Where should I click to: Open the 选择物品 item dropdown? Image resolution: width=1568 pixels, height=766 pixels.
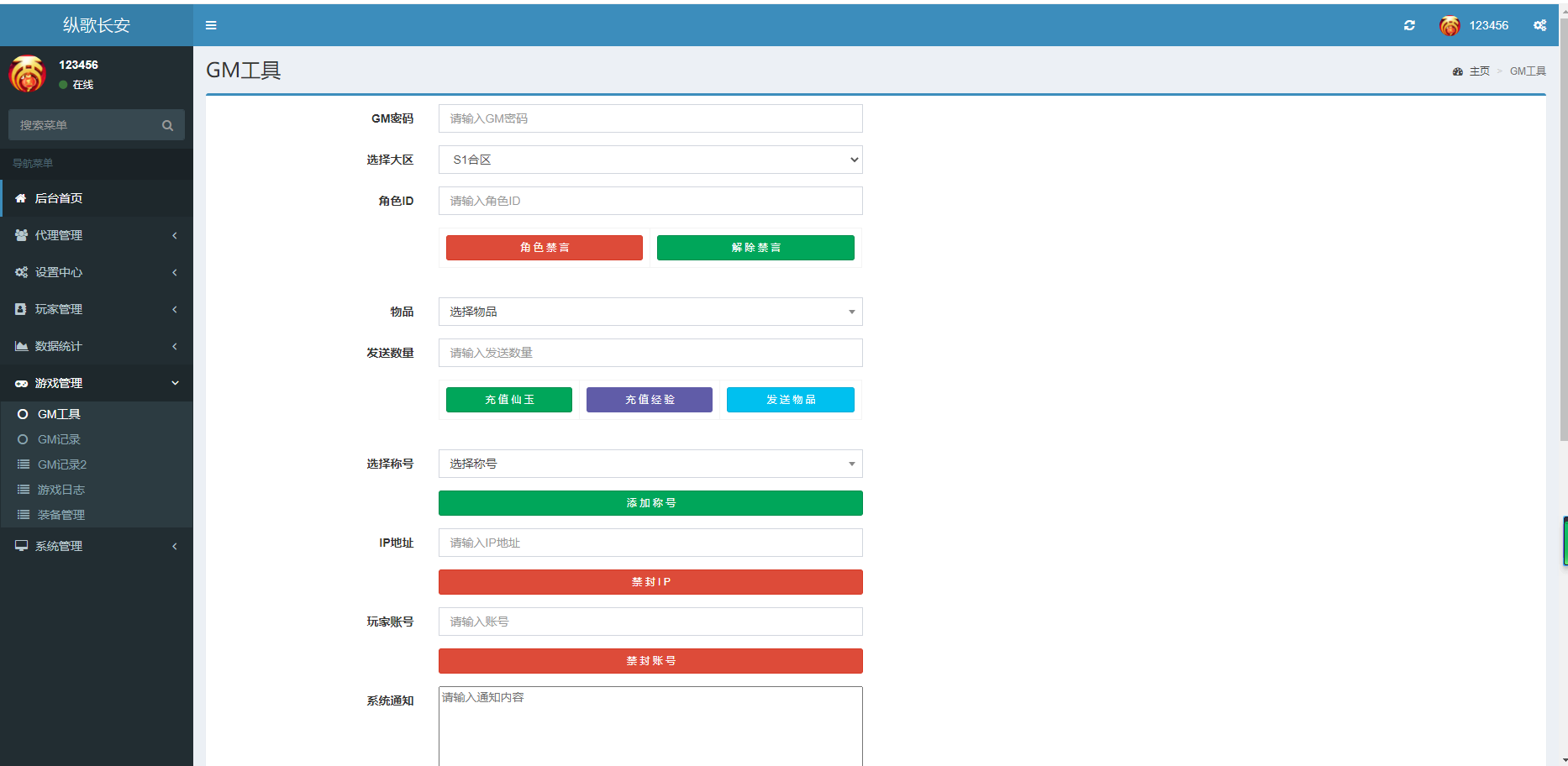[x=650, y=312]
